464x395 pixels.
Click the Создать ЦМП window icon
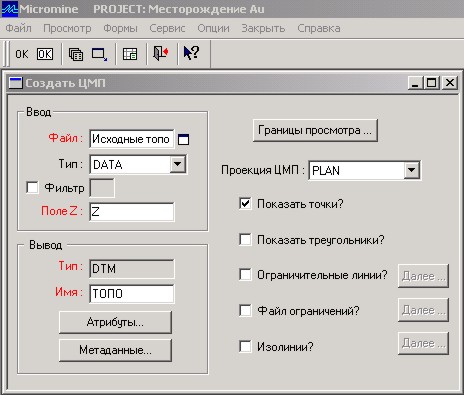(x=15, y=83)
